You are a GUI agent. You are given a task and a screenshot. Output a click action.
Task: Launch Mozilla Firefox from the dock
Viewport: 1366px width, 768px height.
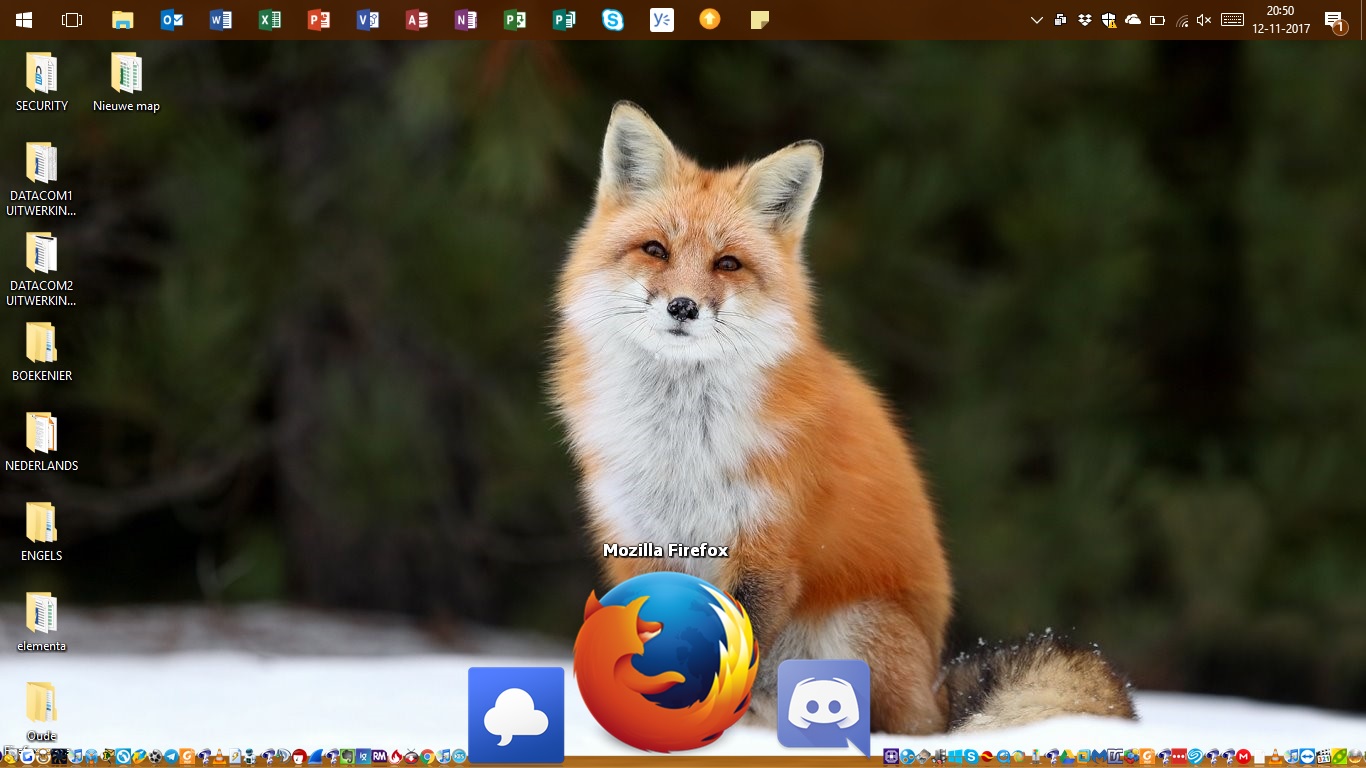[666, 662]
